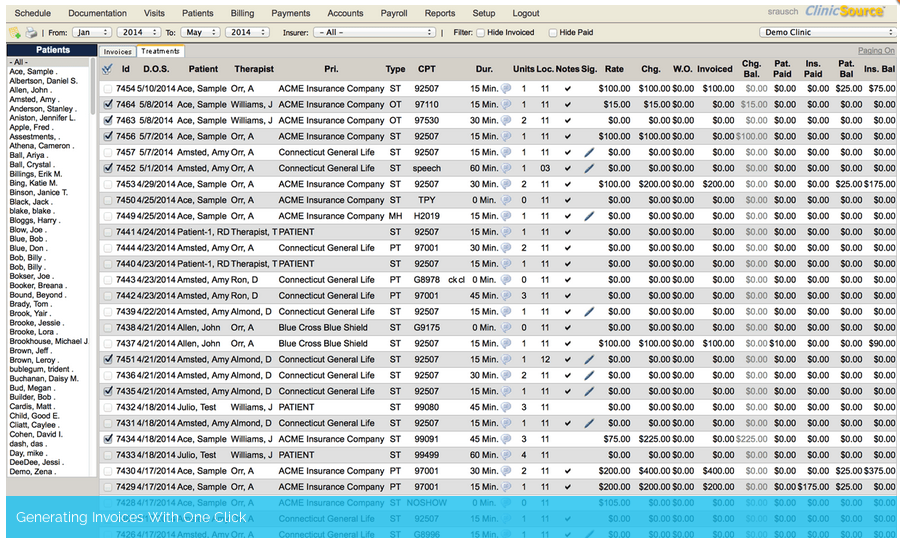
Task: Open the note bubble for treatment 7464
Action: pos(506,104)
